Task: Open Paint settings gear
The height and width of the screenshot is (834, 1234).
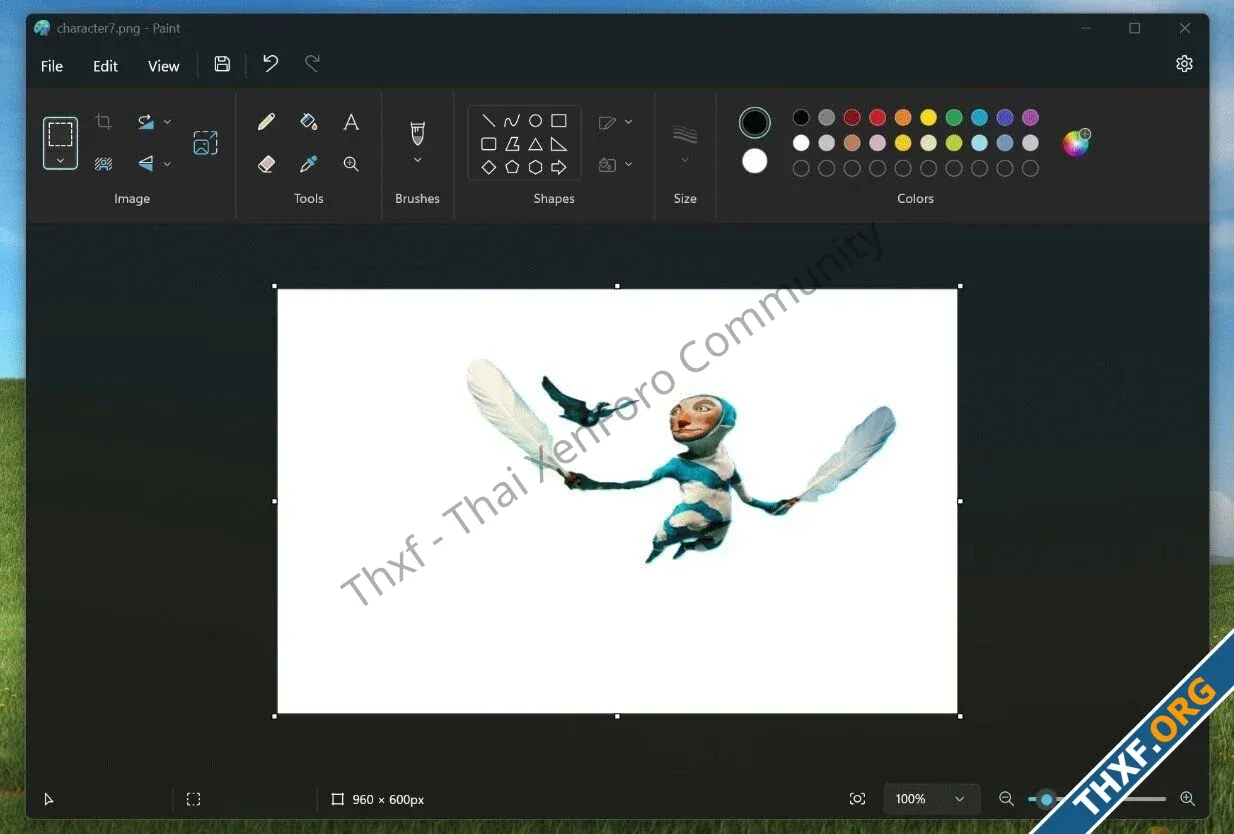Action: 1184,64
